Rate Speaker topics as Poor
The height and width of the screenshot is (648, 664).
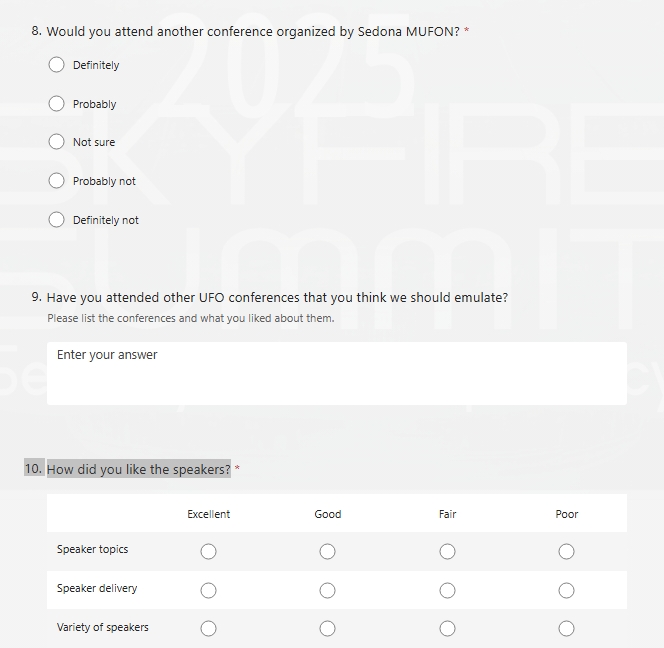[x=566, y=551]
